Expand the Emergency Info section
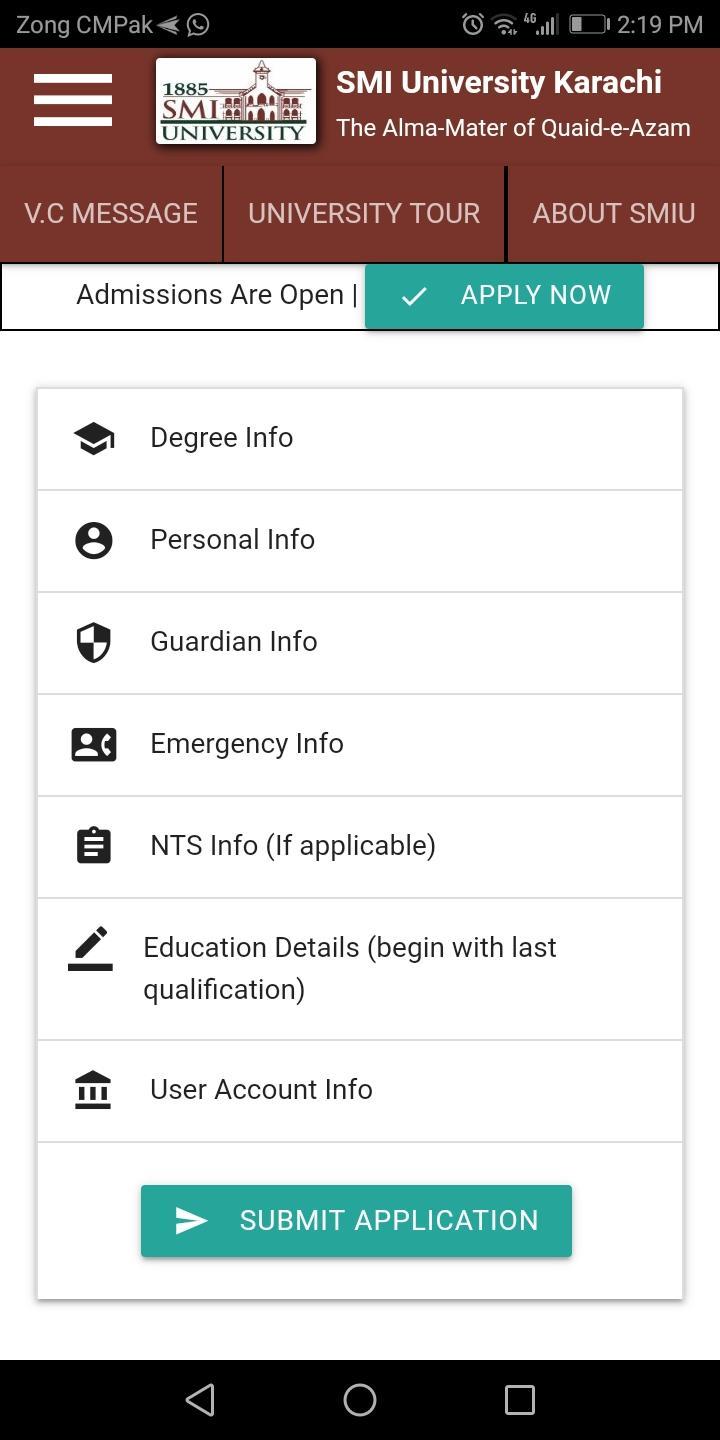This screenshot has width=720, height=1440. (360, 745)
